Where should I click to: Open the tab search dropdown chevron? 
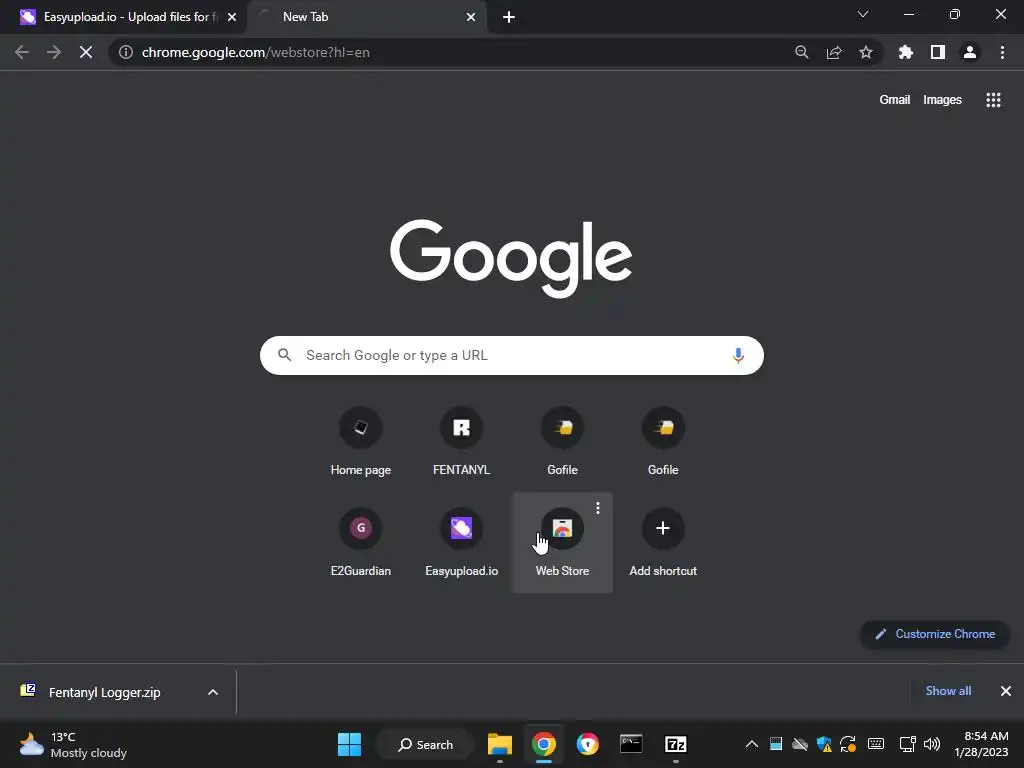click(863, 14)
